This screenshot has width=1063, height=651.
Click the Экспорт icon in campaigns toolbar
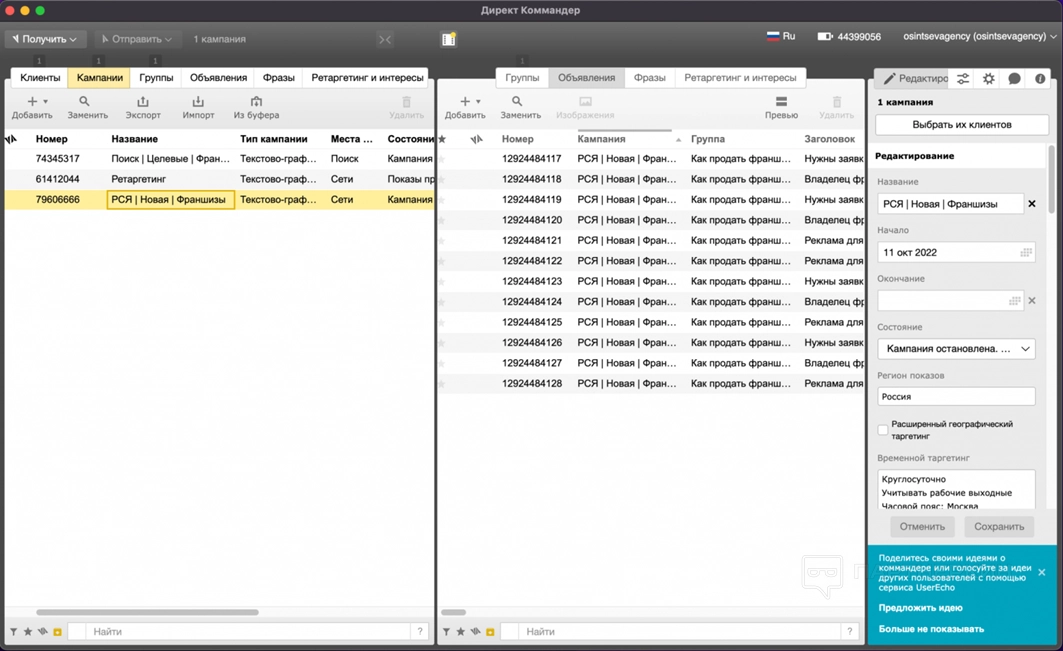(143, 102)
